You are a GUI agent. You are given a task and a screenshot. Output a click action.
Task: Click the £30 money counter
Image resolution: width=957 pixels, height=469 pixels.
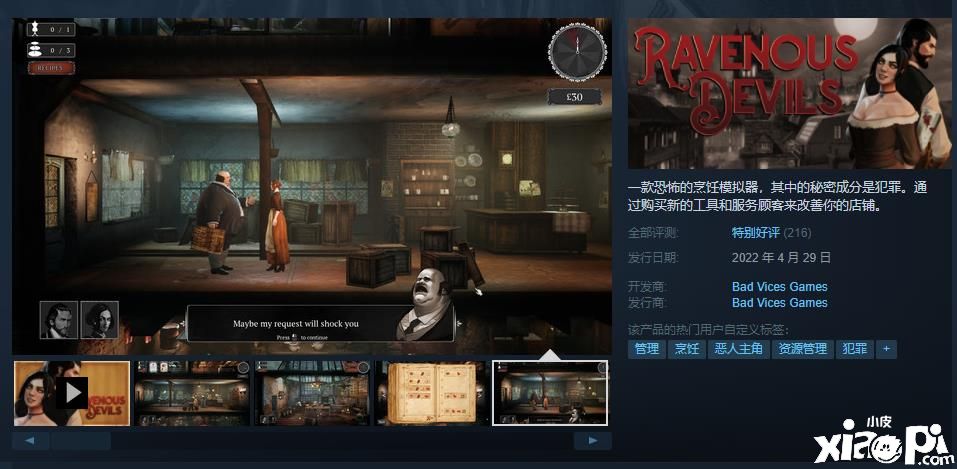click(574, 96)
